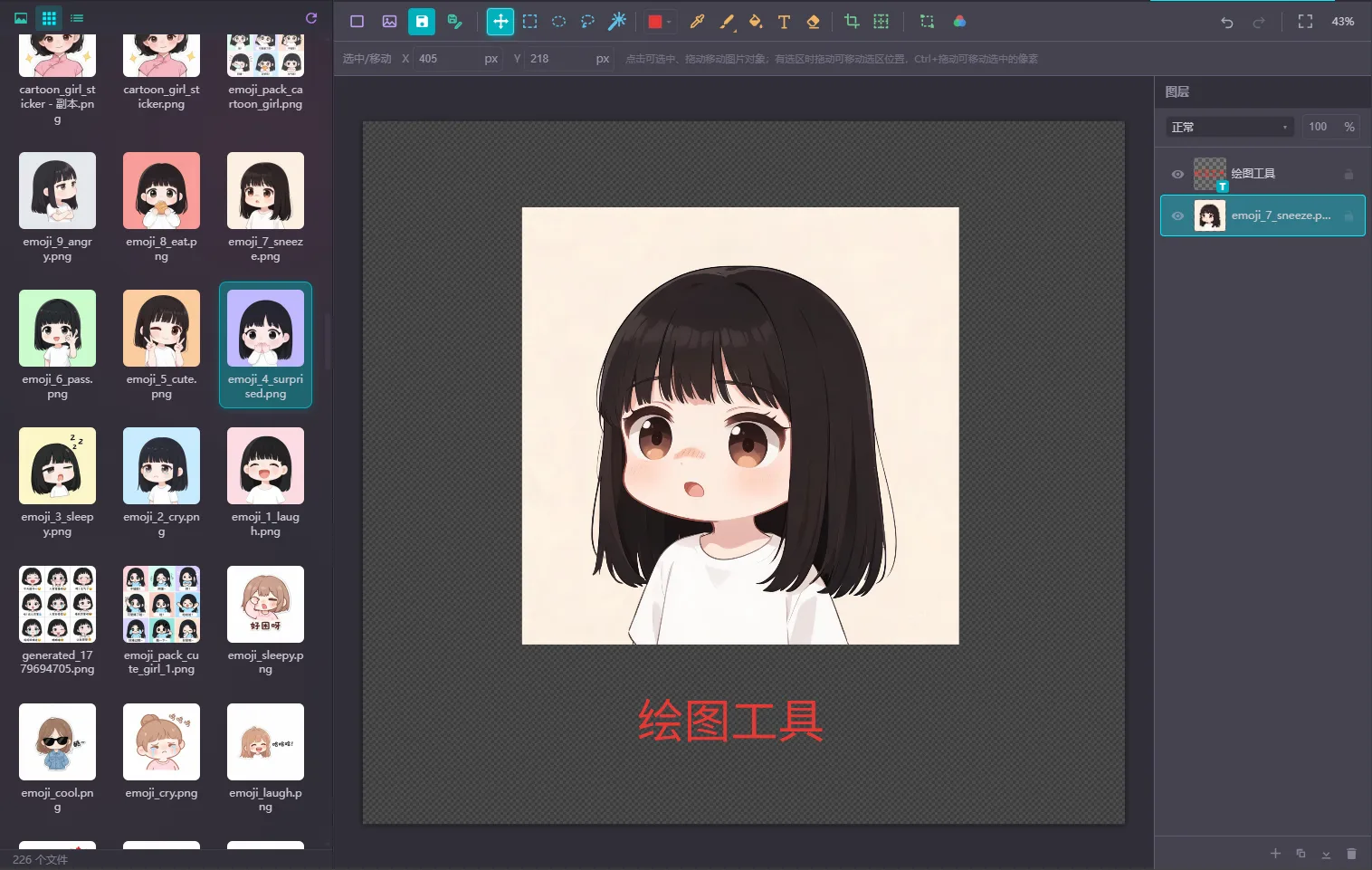Switch file browser to large image view
This screenshot has width=1372, height=870.
21,18
